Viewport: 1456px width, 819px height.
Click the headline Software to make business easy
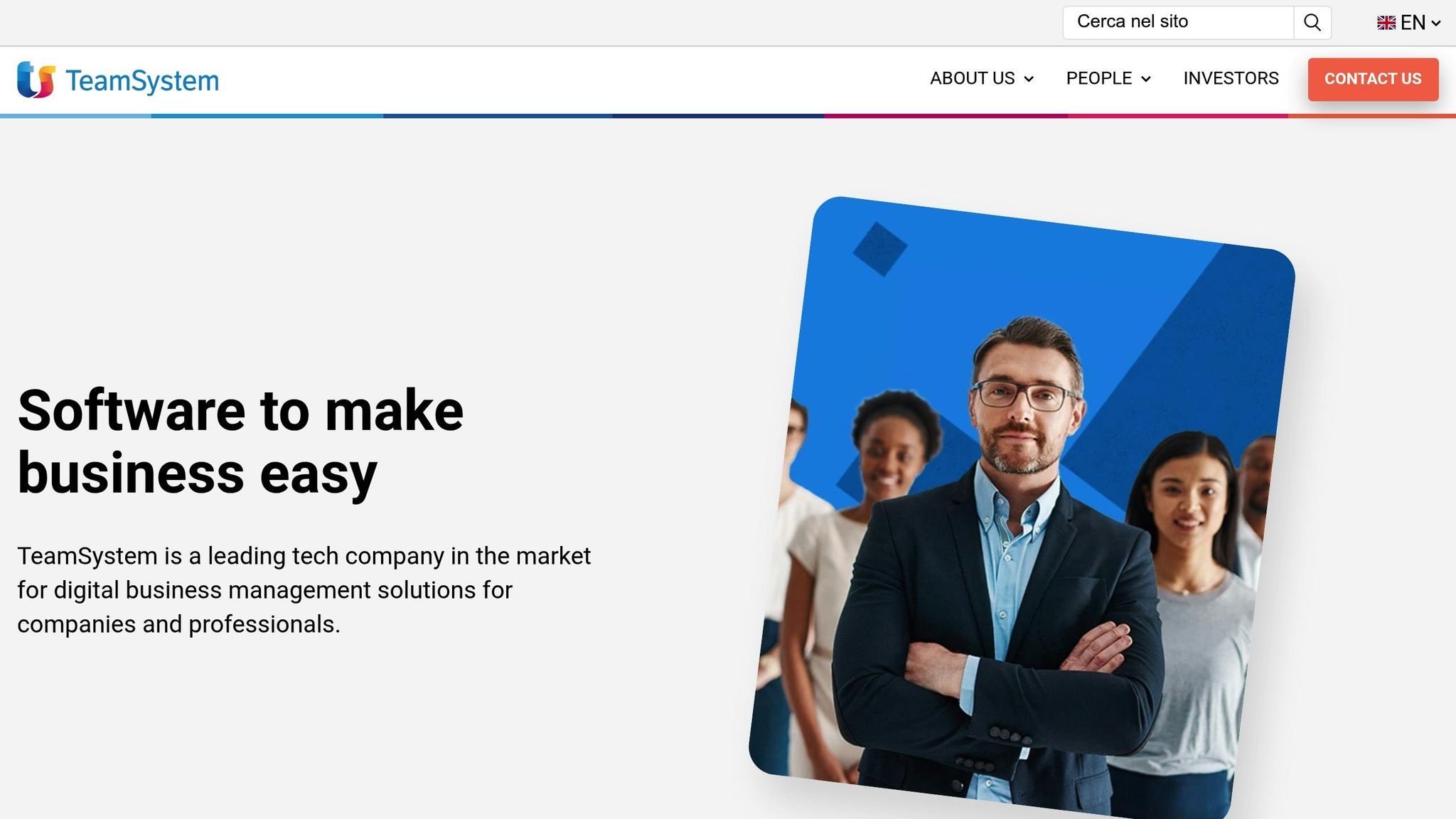point(240,441)
